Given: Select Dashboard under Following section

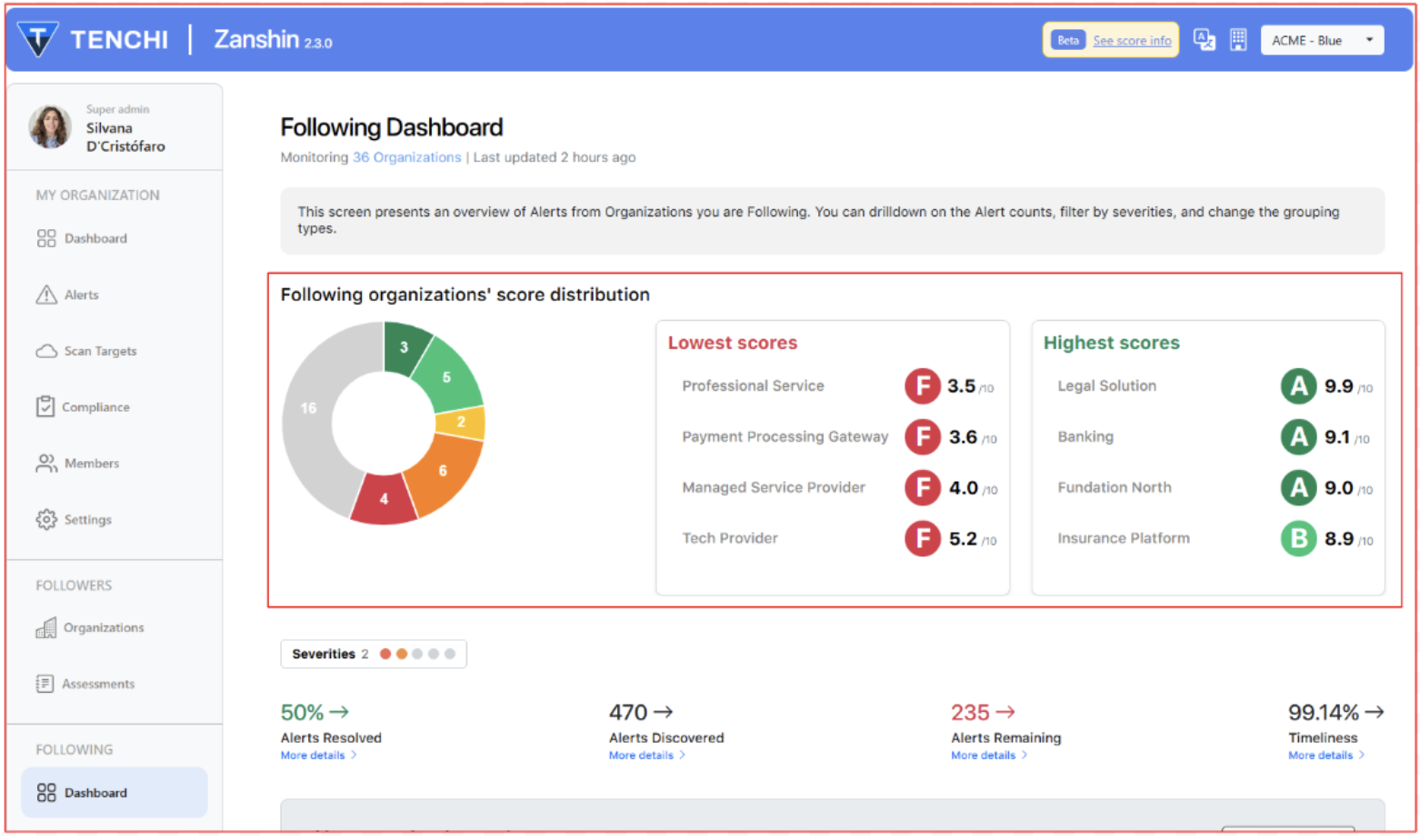Looking at the screenshot, I should click(x=115, y=793).
